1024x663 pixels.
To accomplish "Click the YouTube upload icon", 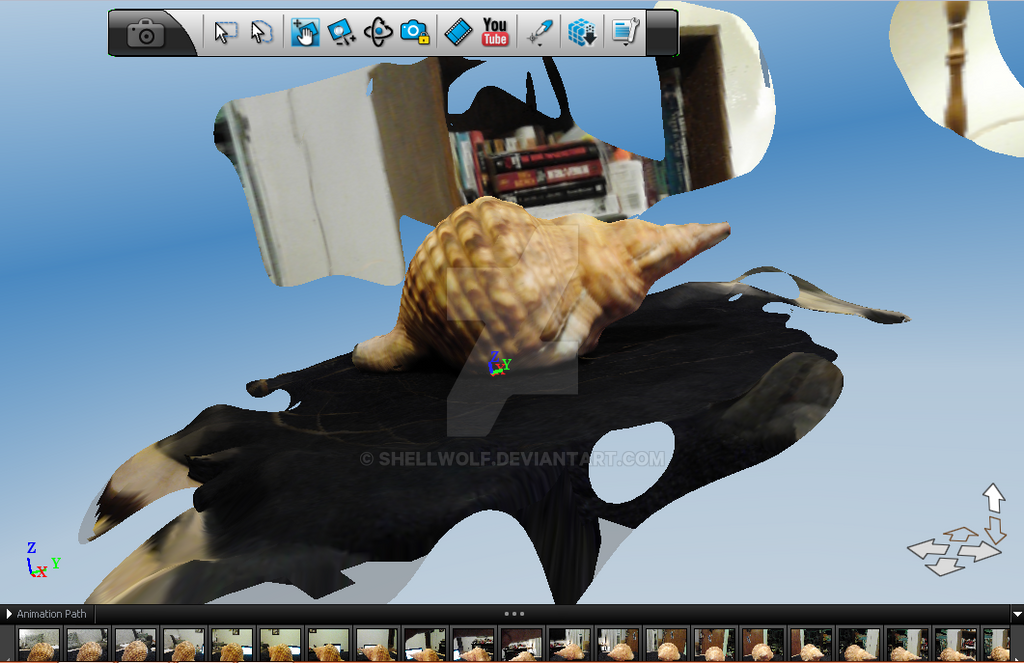I will pyautogui.click(x=495, y=32).
